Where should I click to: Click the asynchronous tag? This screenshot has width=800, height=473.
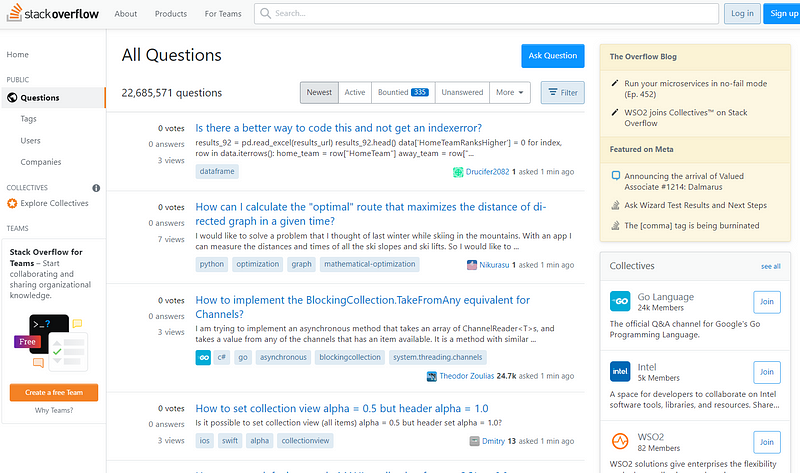click(283, 357)
